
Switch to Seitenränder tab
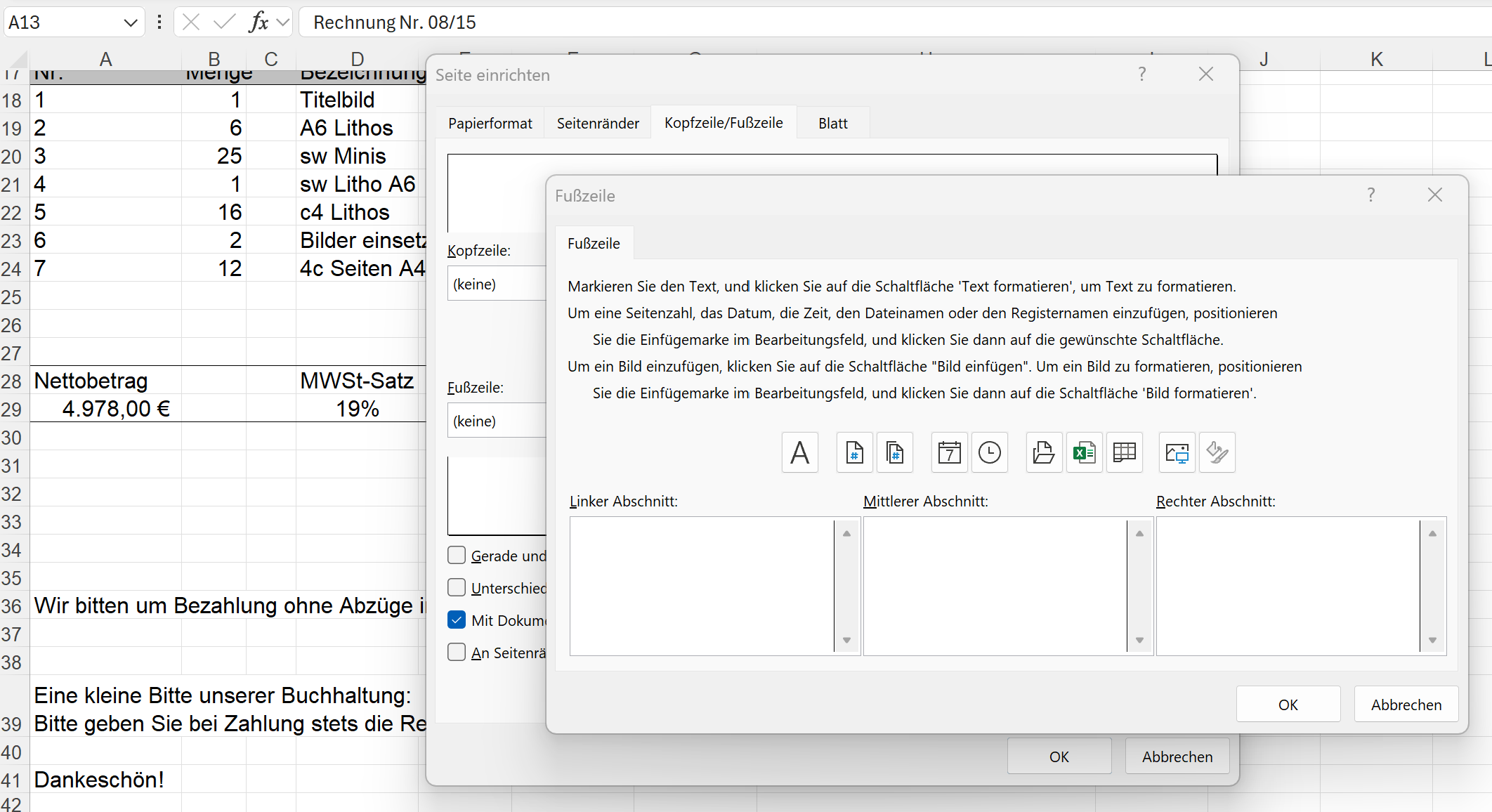[x=598, y=124]
